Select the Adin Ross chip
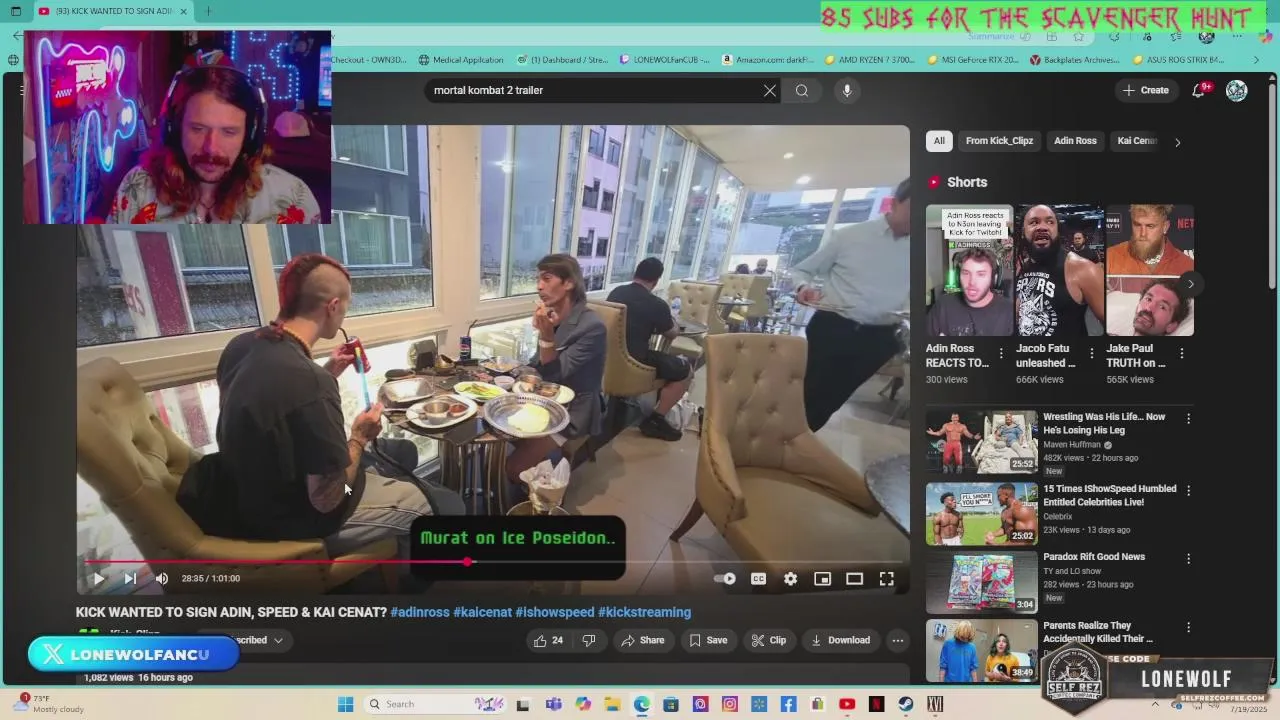This screenshot has width=1280, height=720. tap(1075, 141)
